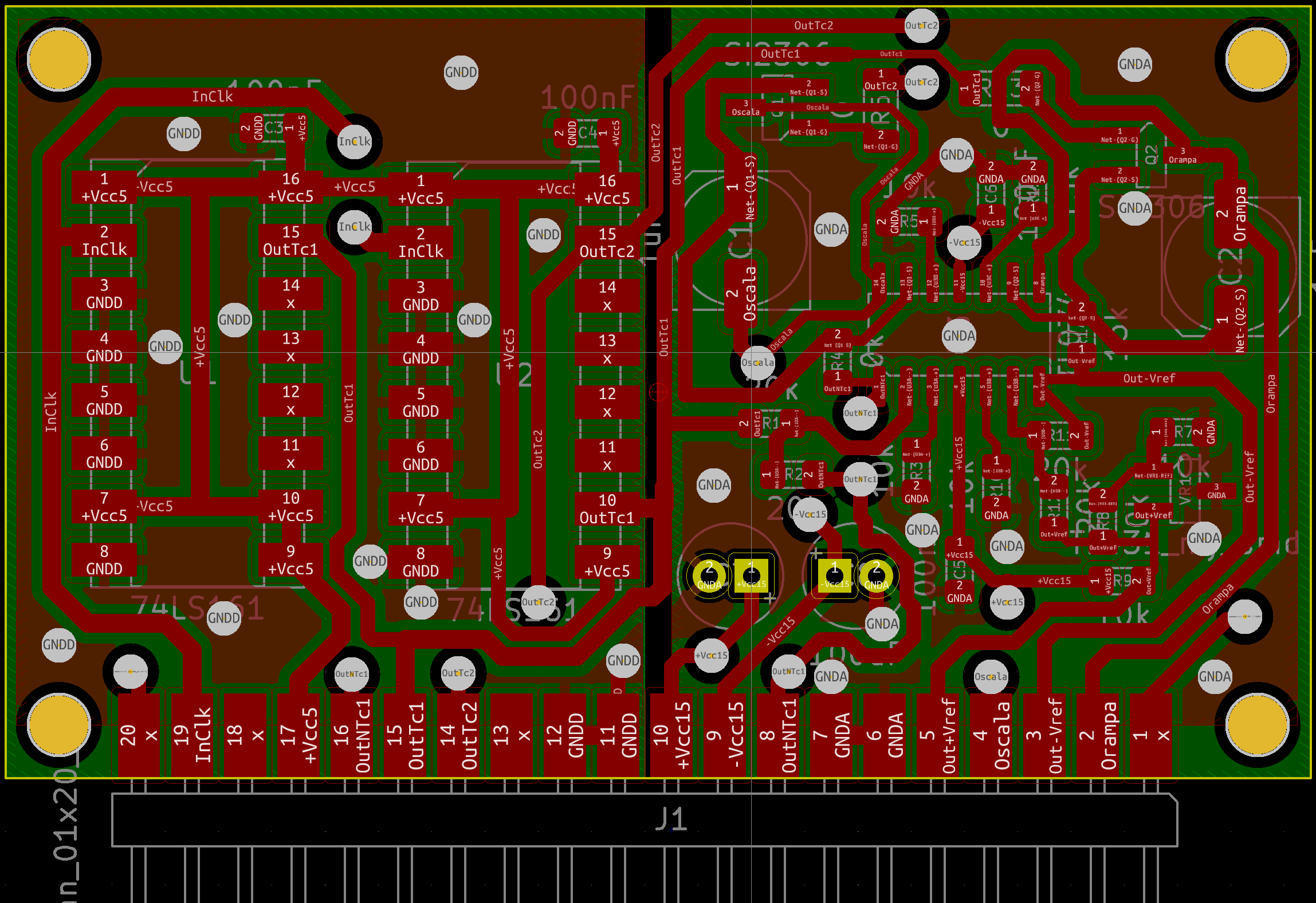The image size is (1316, 903).
Task: Select J1 pad 14 OutTc2
Action: (458, 735)
